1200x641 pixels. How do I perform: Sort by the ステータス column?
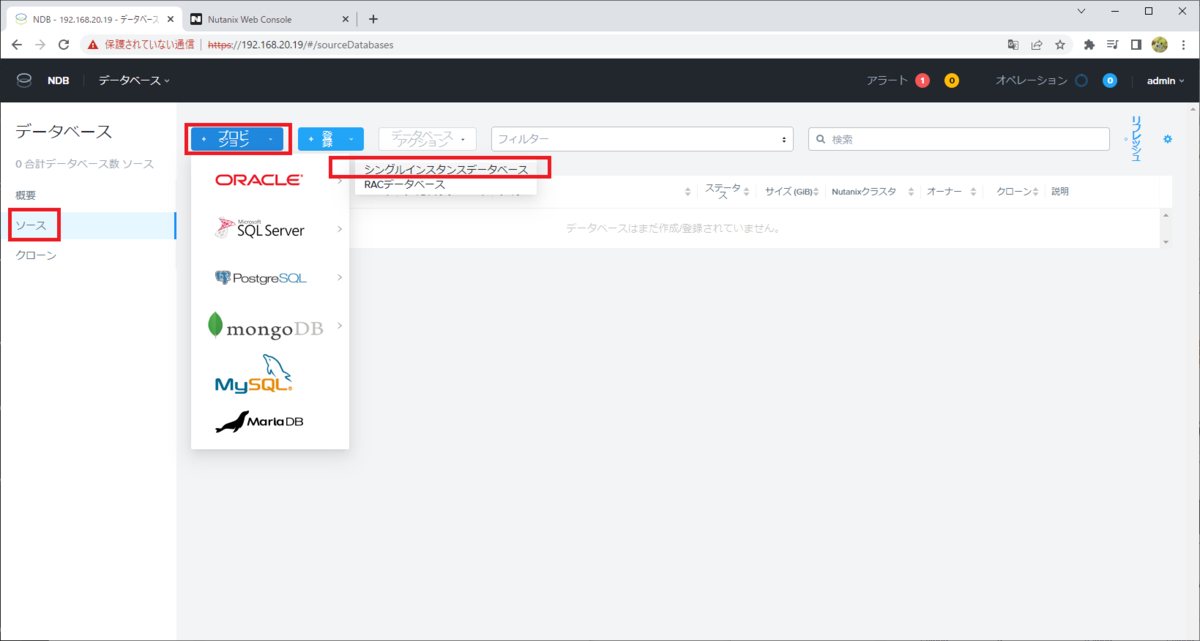pos(726,191)
